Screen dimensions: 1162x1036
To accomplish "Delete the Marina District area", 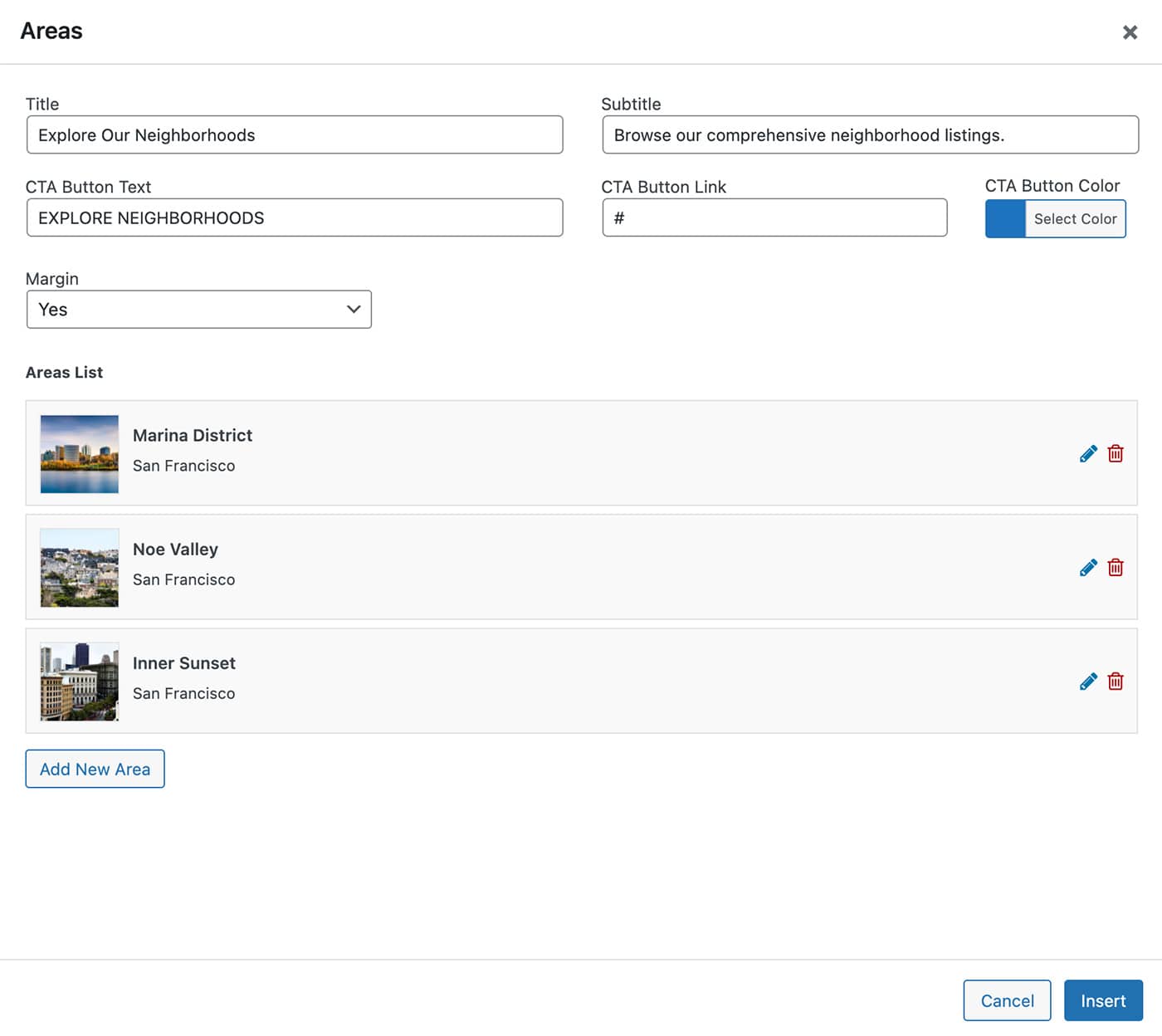I will pos(1116,453).
